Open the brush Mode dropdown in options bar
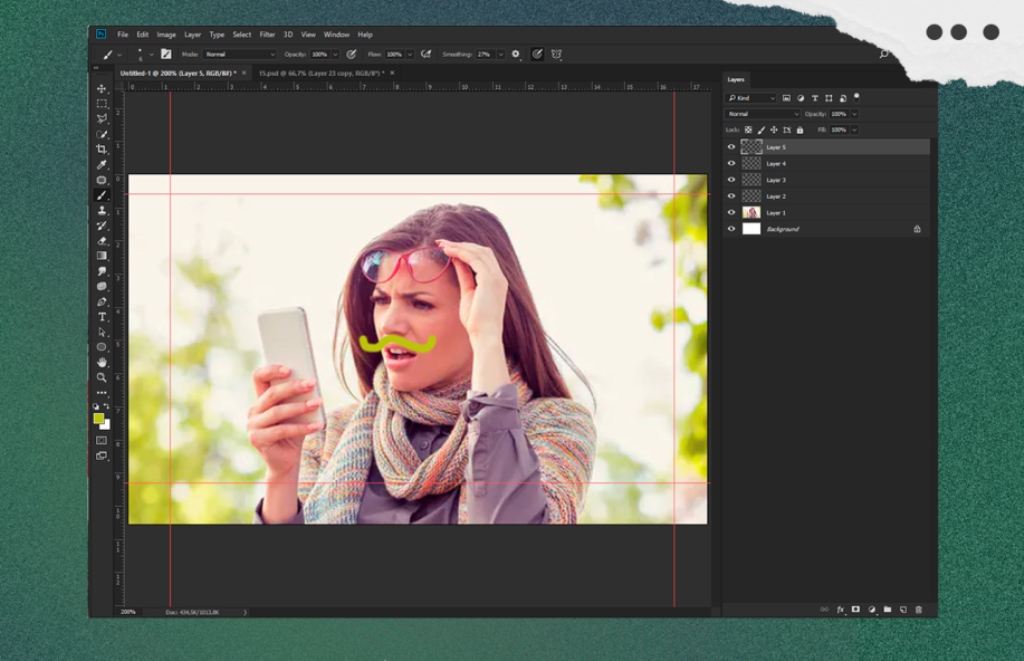The height and width of the screenshot is (661, 1024). (x=239, y=54)
